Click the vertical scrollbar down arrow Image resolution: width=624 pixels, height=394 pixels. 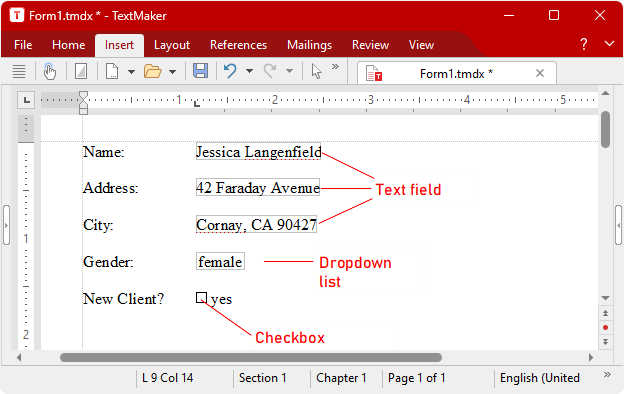[x=605, y=298]
